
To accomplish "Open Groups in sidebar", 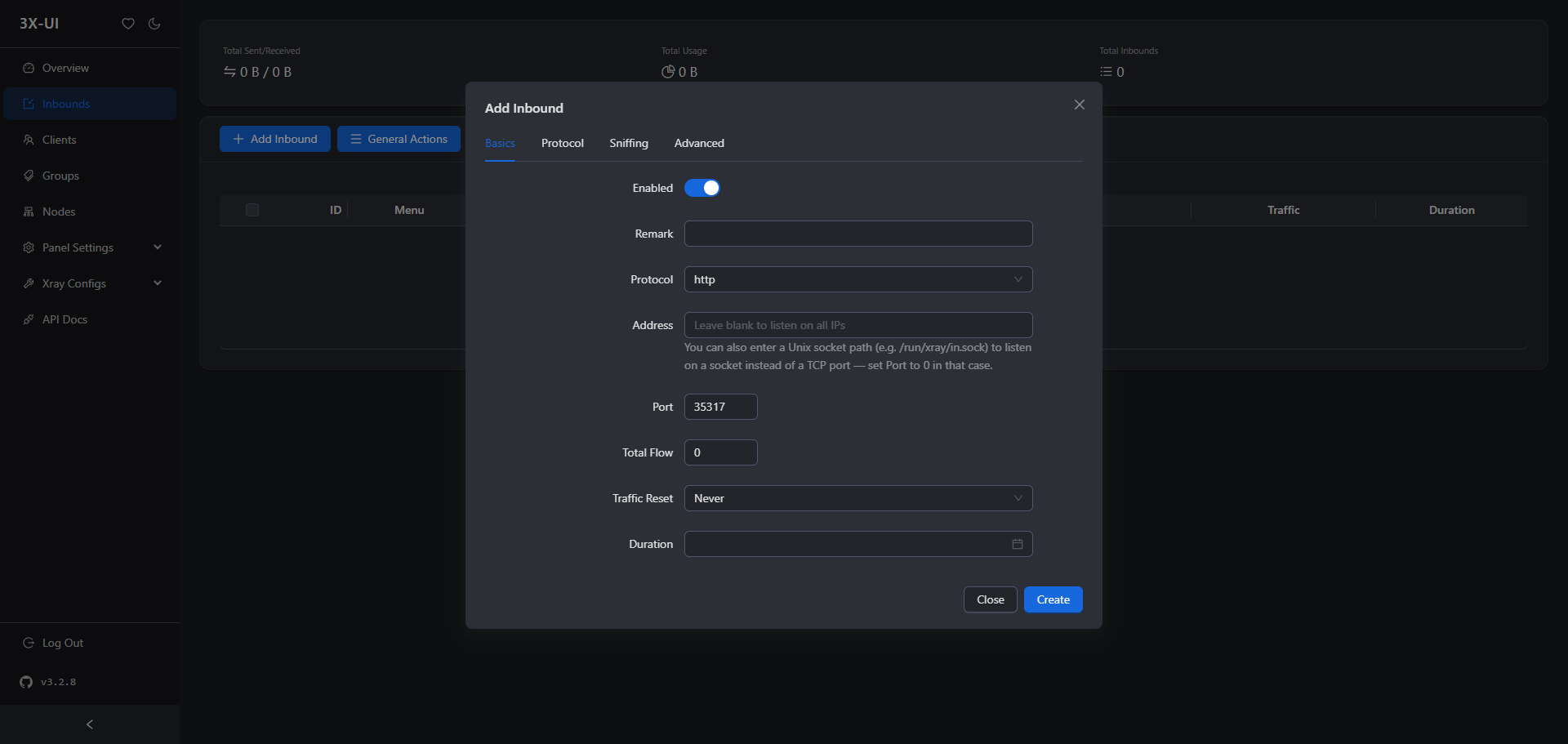I will point(90,176).
